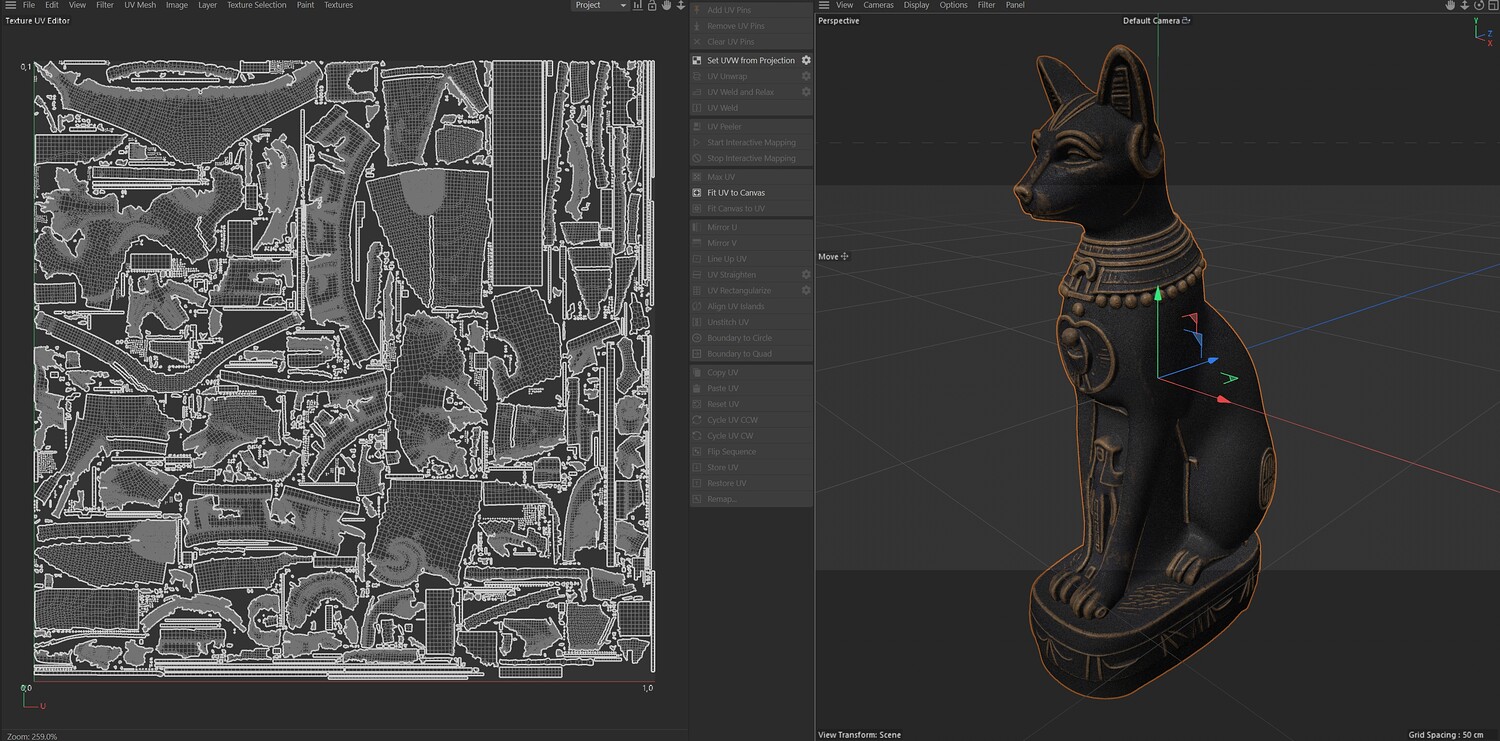The height and width of the screenshot is (741, 1500).
Task: Click Mirror V
Action: coord(722,243)
